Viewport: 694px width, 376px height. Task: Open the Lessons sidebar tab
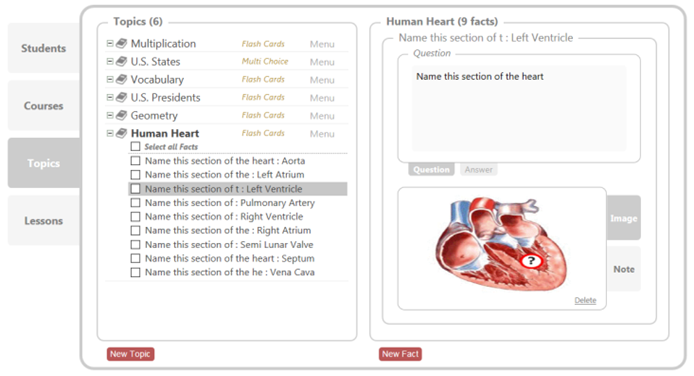tap(44, 220)
